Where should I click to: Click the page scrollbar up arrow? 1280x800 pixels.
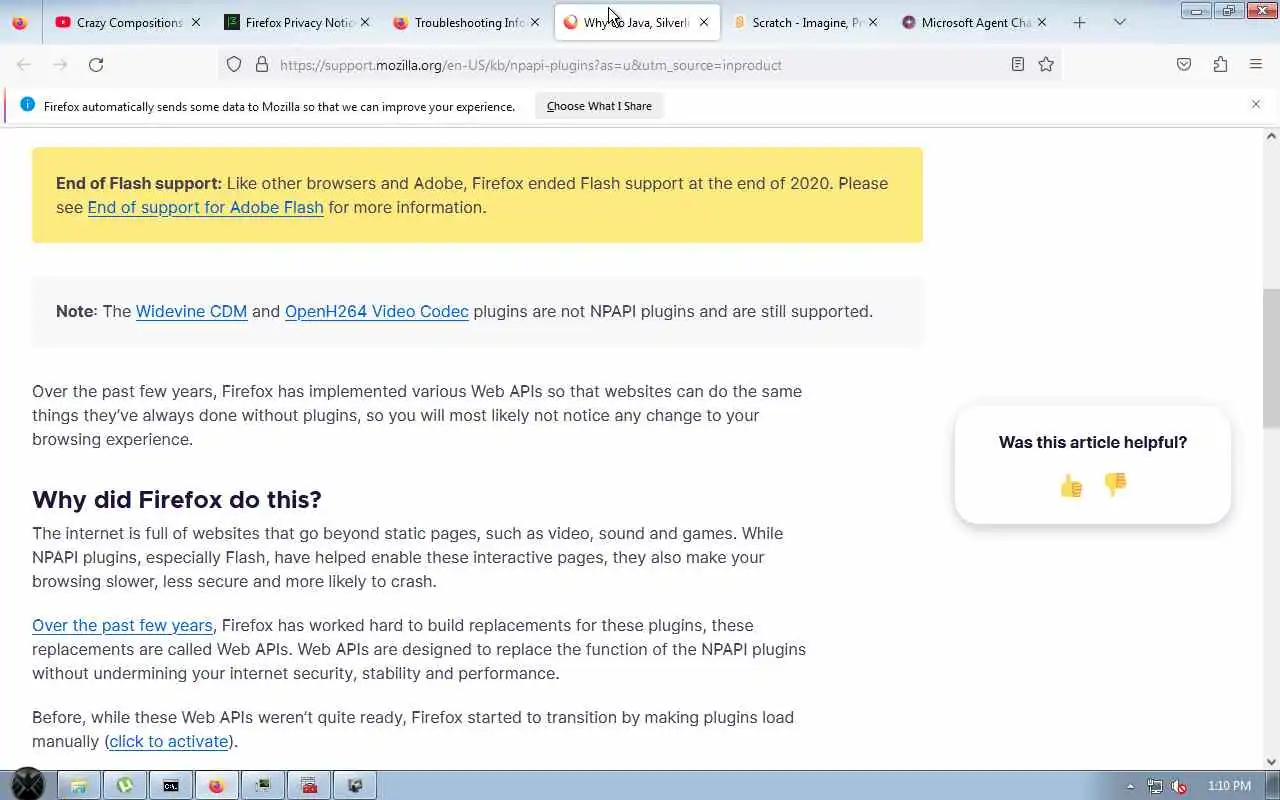tap(1271, 135)
